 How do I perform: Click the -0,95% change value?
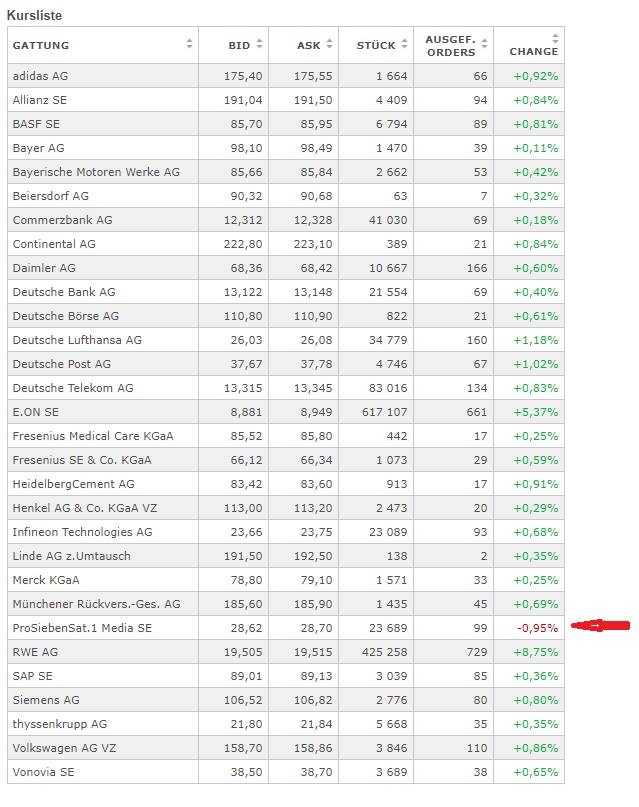coord(537,628)
